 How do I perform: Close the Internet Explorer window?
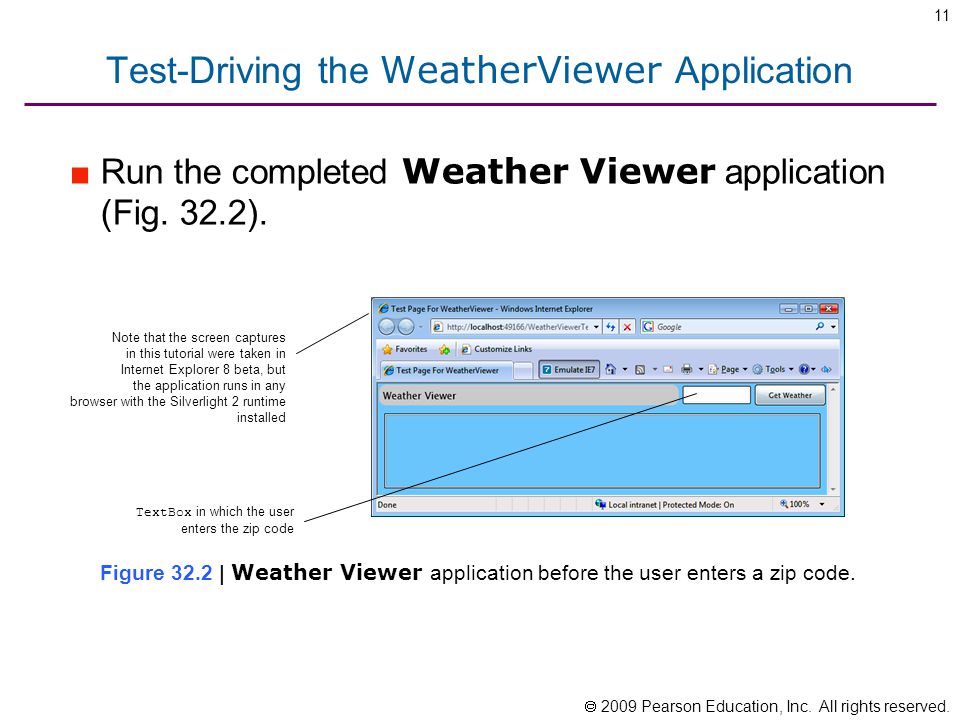(828, 309)
